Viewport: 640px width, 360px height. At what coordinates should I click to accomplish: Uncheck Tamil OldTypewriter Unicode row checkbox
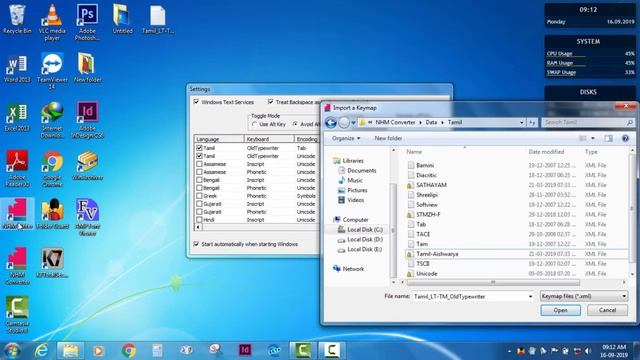point(199,156)
